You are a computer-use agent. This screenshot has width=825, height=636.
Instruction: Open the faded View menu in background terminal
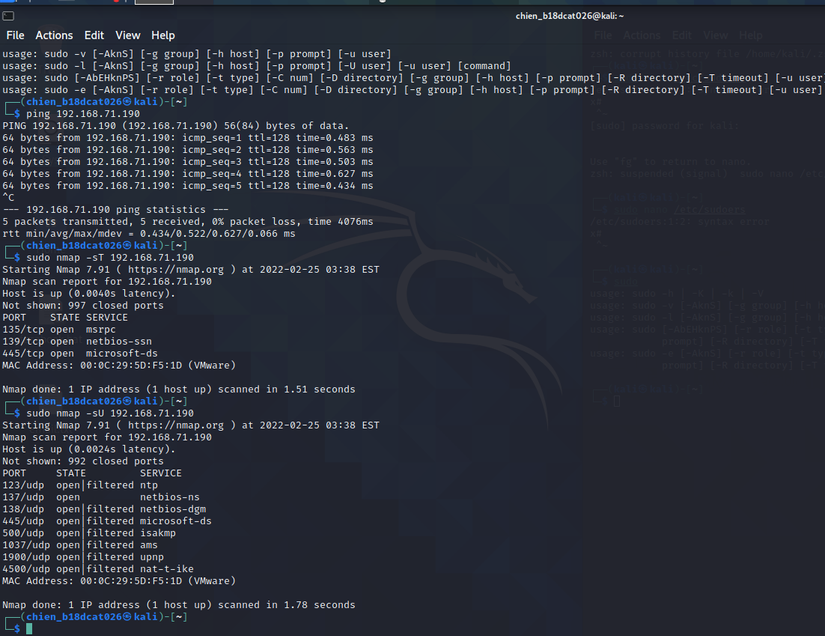pyautogui.click(x=716, y=35)
